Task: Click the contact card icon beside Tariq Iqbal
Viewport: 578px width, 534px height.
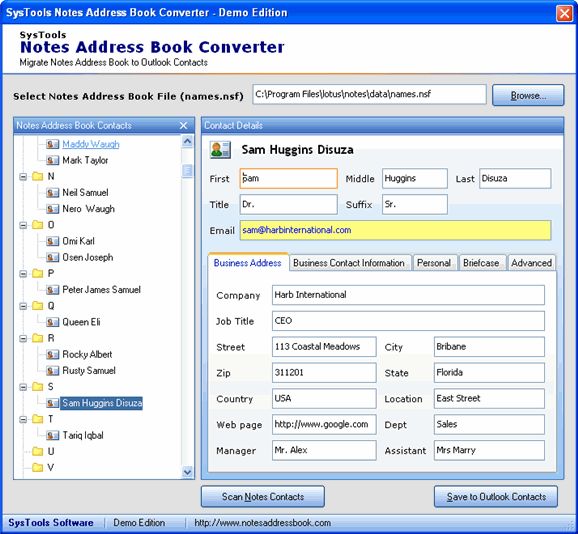Action: pos(52,436)
